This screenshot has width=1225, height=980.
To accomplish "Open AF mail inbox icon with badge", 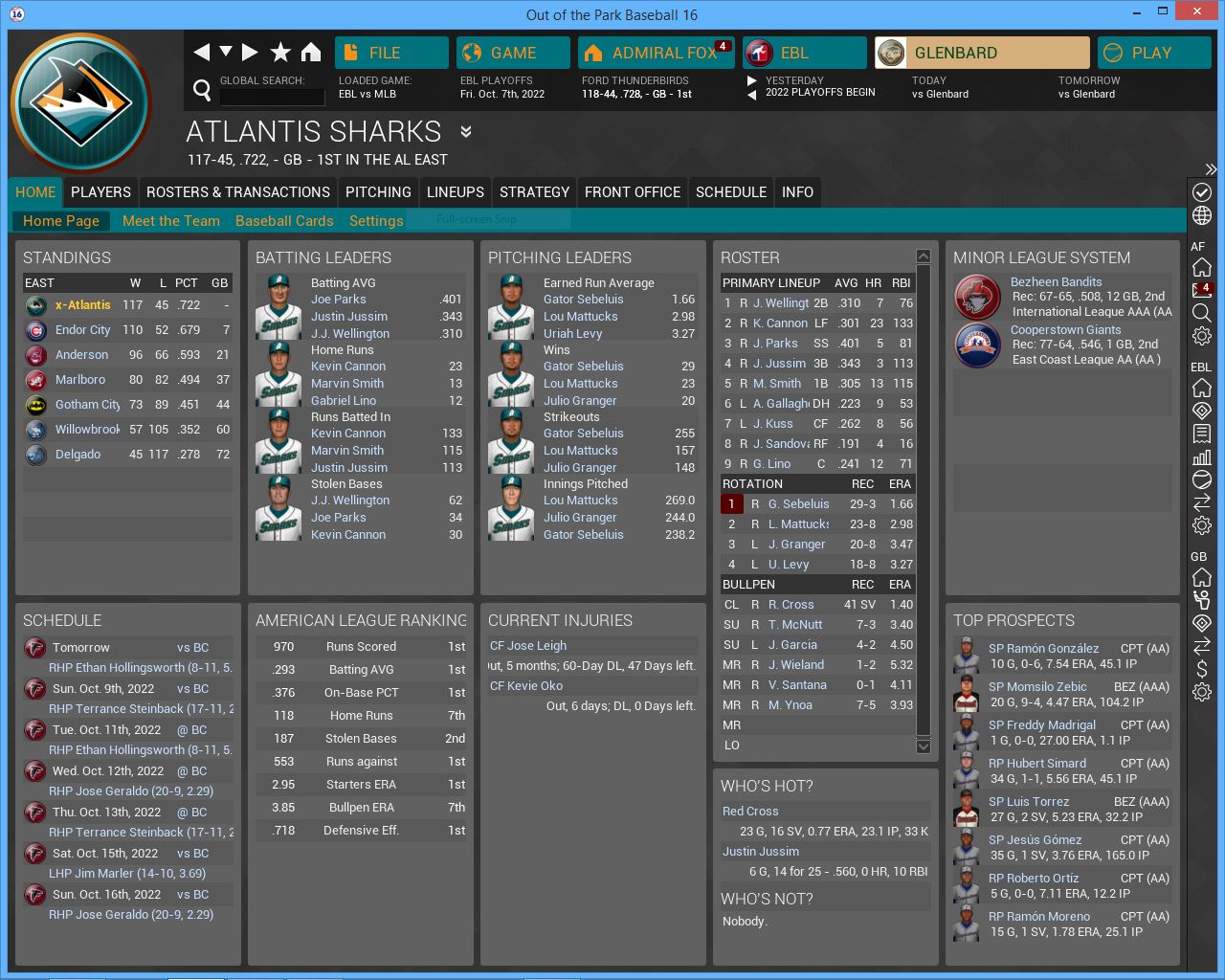I will (1202, 290).
